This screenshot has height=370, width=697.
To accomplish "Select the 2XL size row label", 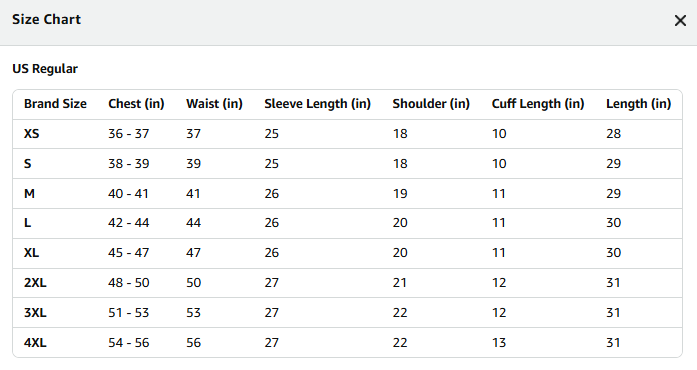I will click(35, 283).
